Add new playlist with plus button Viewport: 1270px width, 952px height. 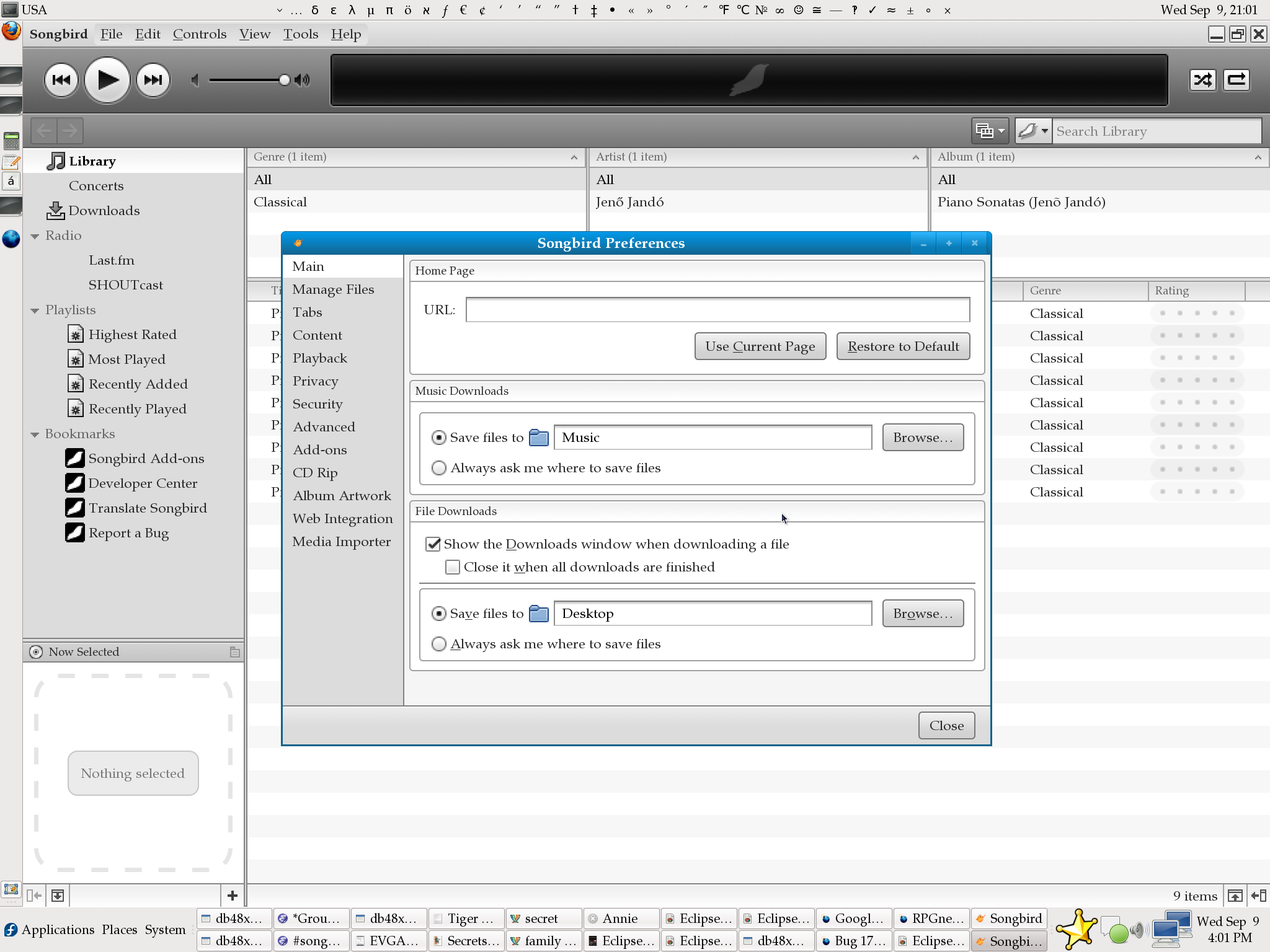(x=232, y=896)
